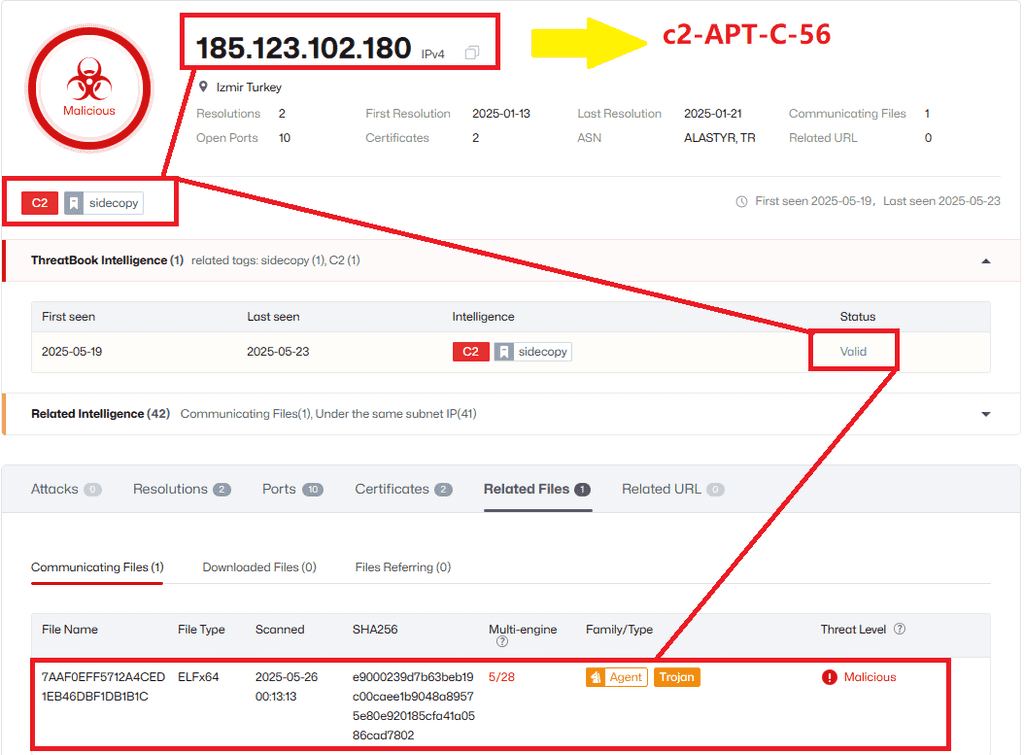This screenshot has height=755, width=1024.
Task: Click the red Malicious alert icon in table
Action: [x=829, y=677]
